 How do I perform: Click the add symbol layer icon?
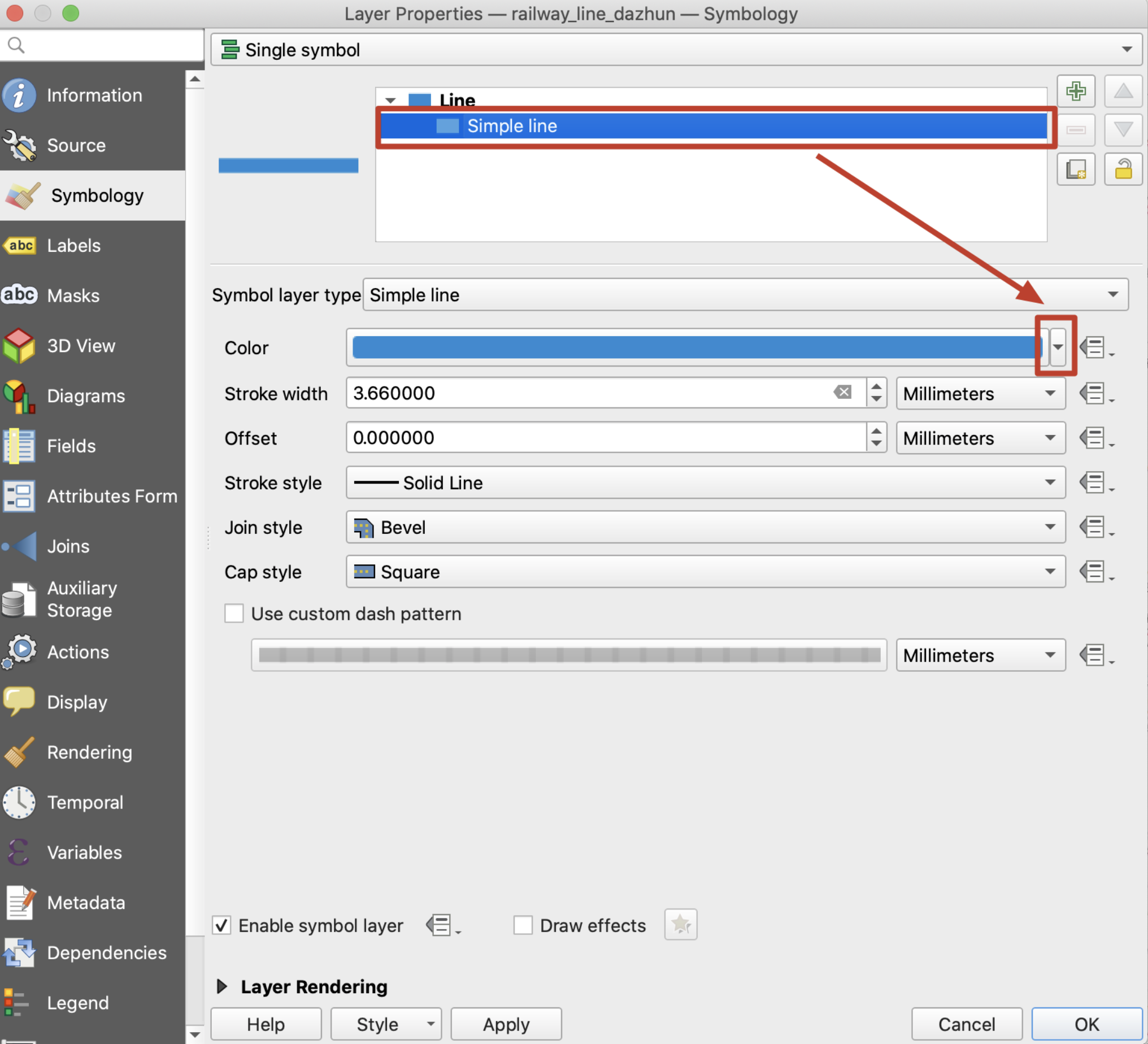1077,90
